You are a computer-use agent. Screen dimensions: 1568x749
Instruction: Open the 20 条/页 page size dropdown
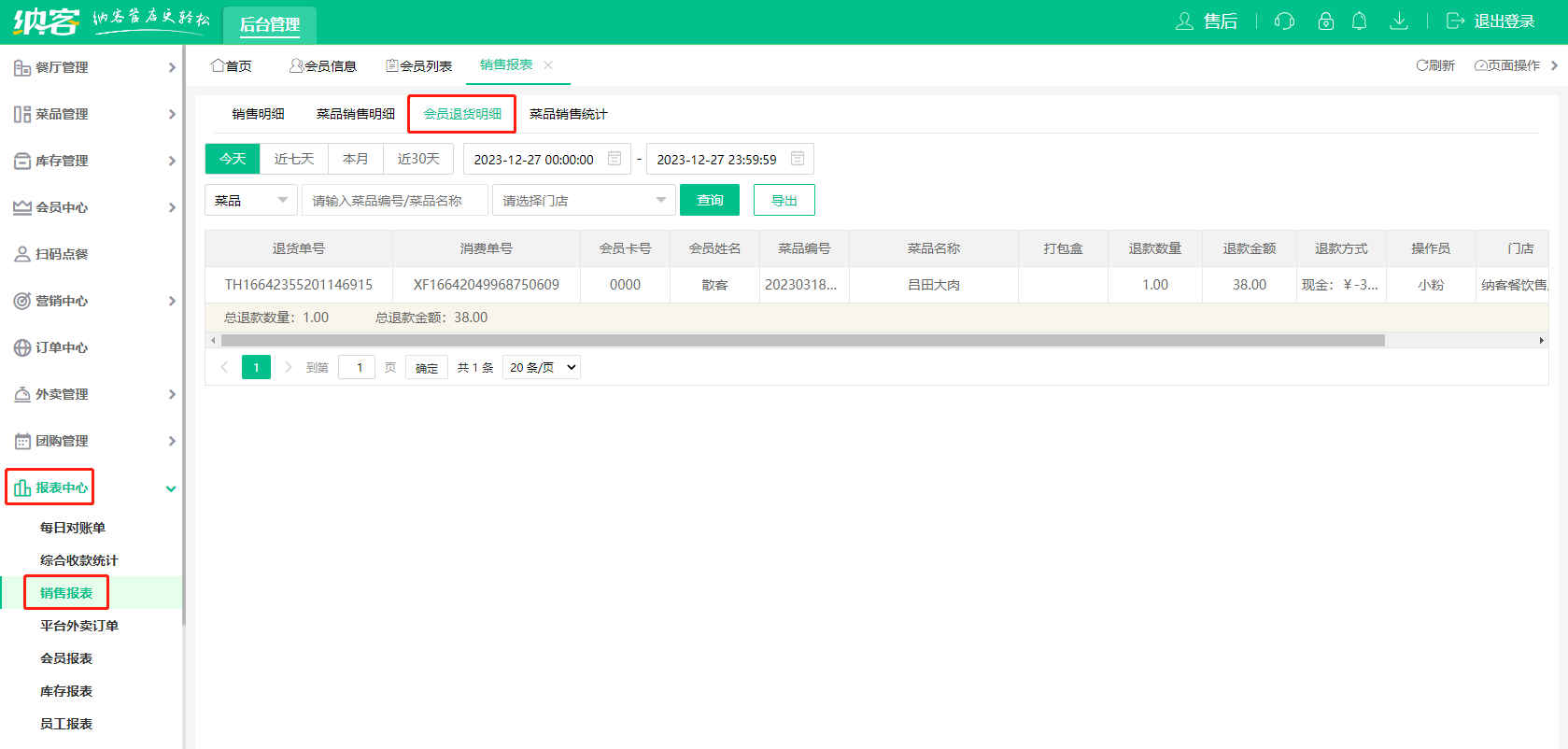pyautogui.click(x=542, y=367)
